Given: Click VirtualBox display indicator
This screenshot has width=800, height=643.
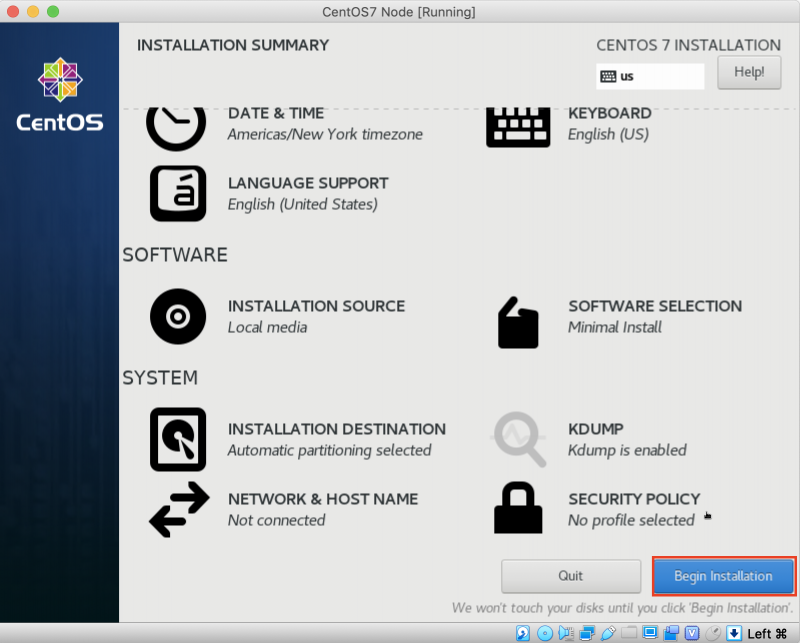Looking at the screenshot, I should [650, 633].
